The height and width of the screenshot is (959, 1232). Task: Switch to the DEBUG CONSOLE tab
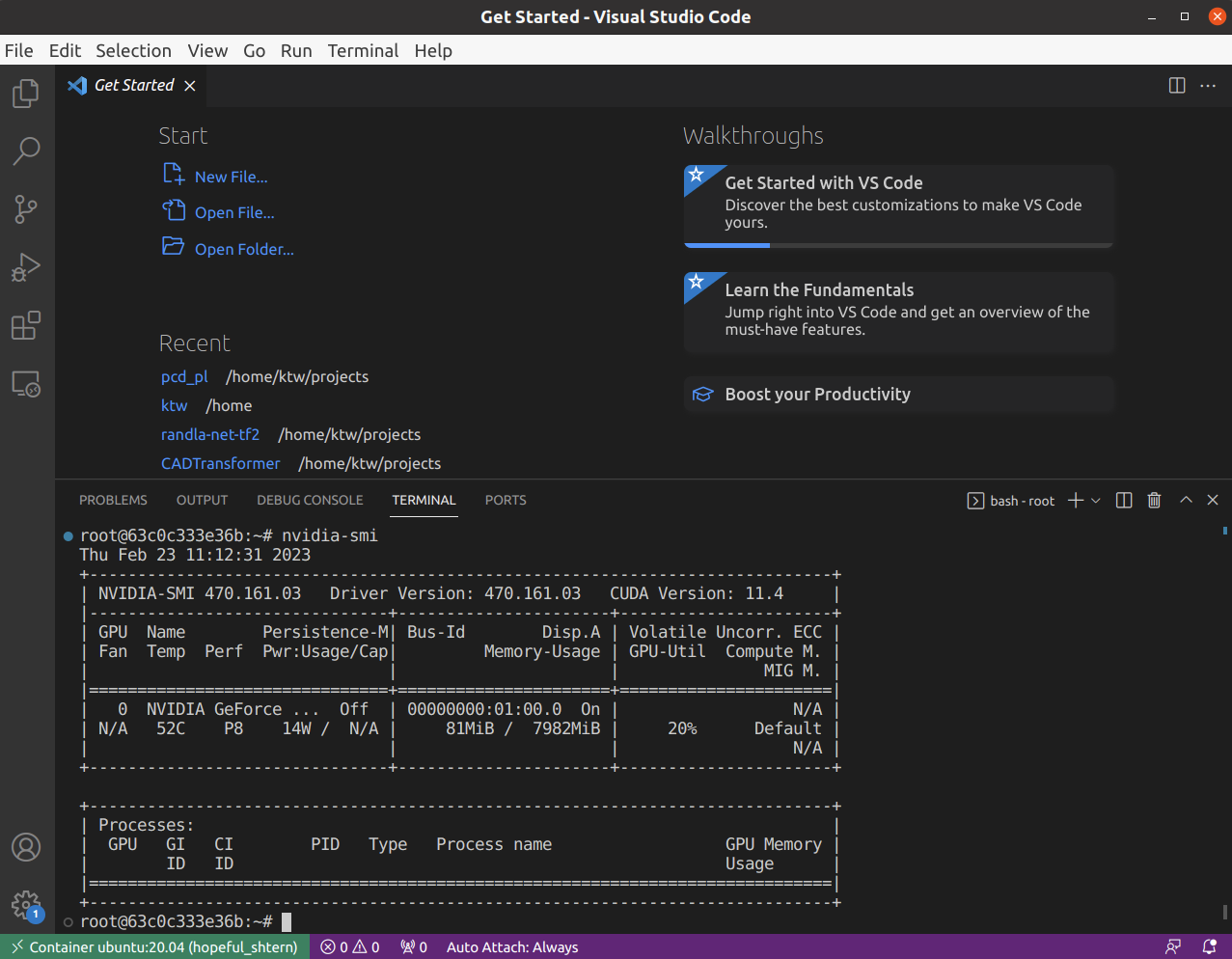click(x=310, y=500)
